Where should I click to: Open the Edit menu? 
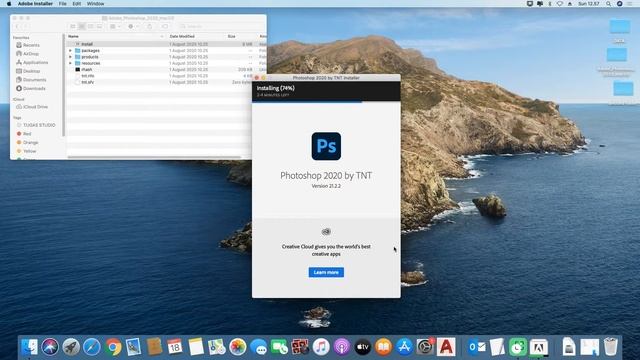point(77,4)
